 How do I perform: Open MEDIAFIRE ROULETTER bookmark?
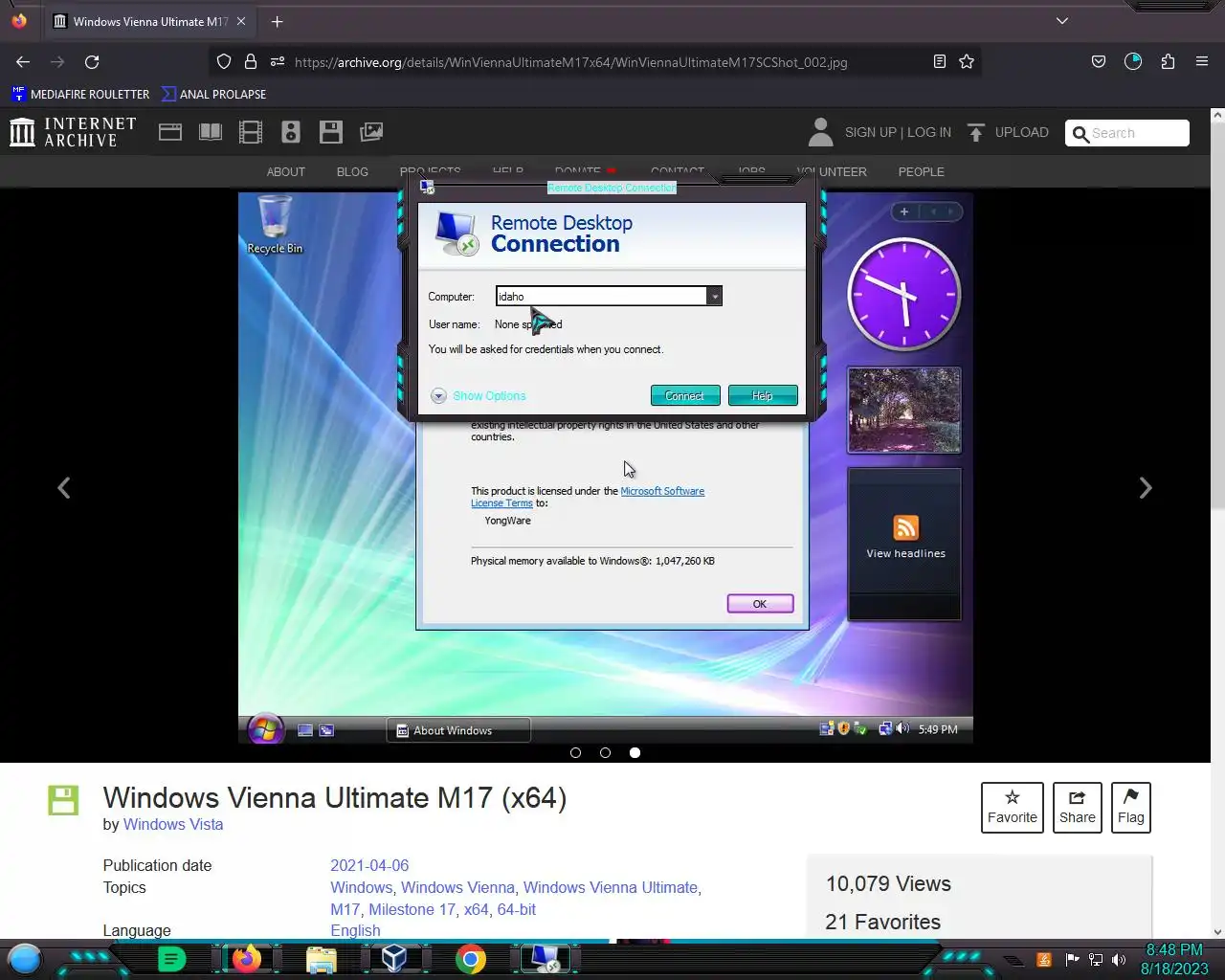point(80,94)
